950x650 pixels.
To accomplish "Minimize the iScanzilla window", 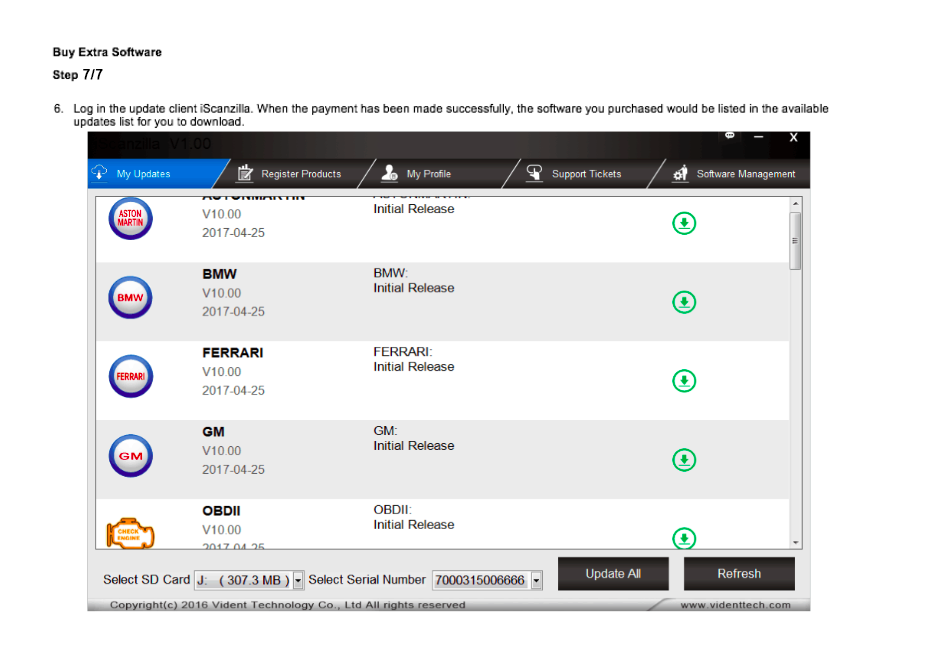I will 759,137.
